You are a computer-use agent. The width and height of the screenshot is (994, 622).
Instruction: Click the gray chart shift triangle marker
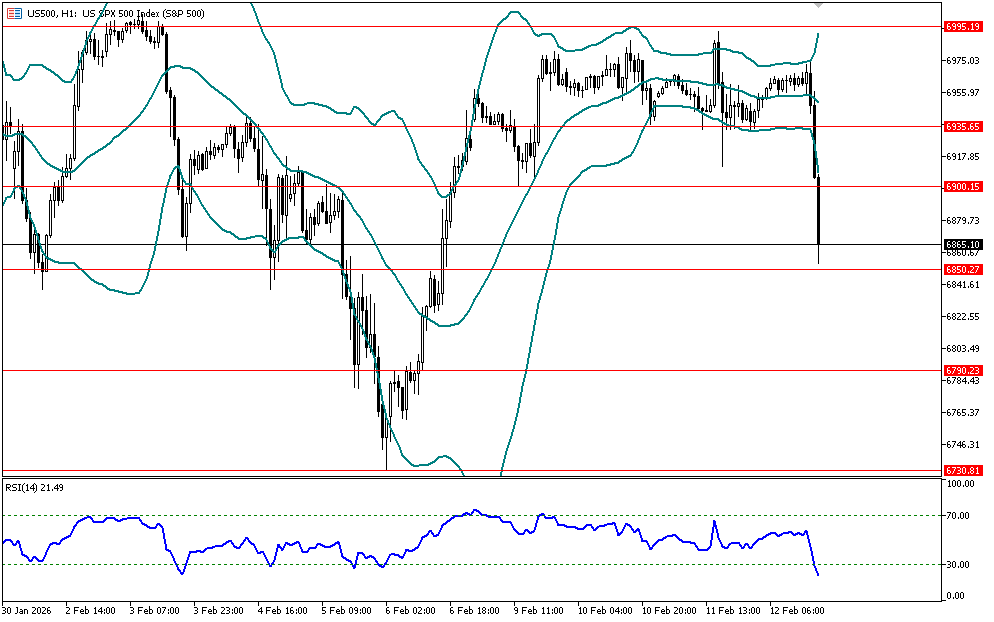point(819,5)
